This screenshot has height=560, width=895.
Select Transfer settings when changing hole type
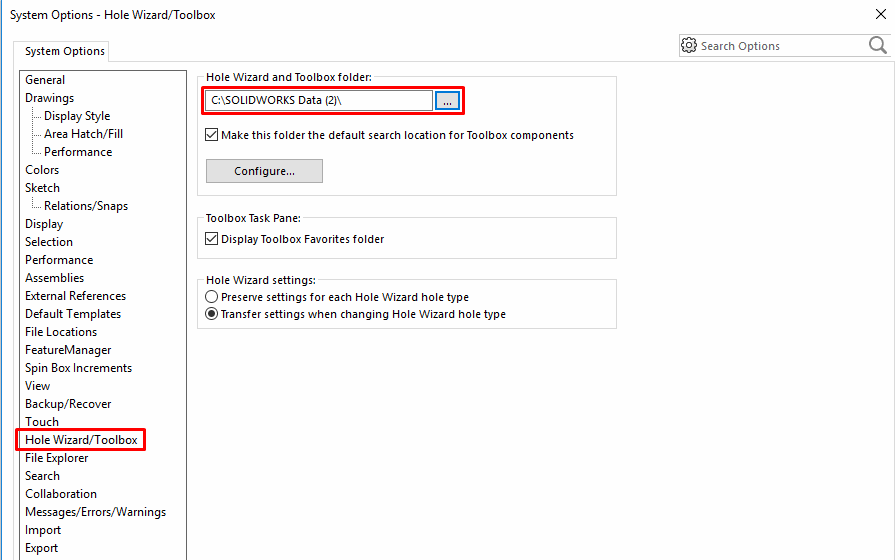(x=211, y=314)
